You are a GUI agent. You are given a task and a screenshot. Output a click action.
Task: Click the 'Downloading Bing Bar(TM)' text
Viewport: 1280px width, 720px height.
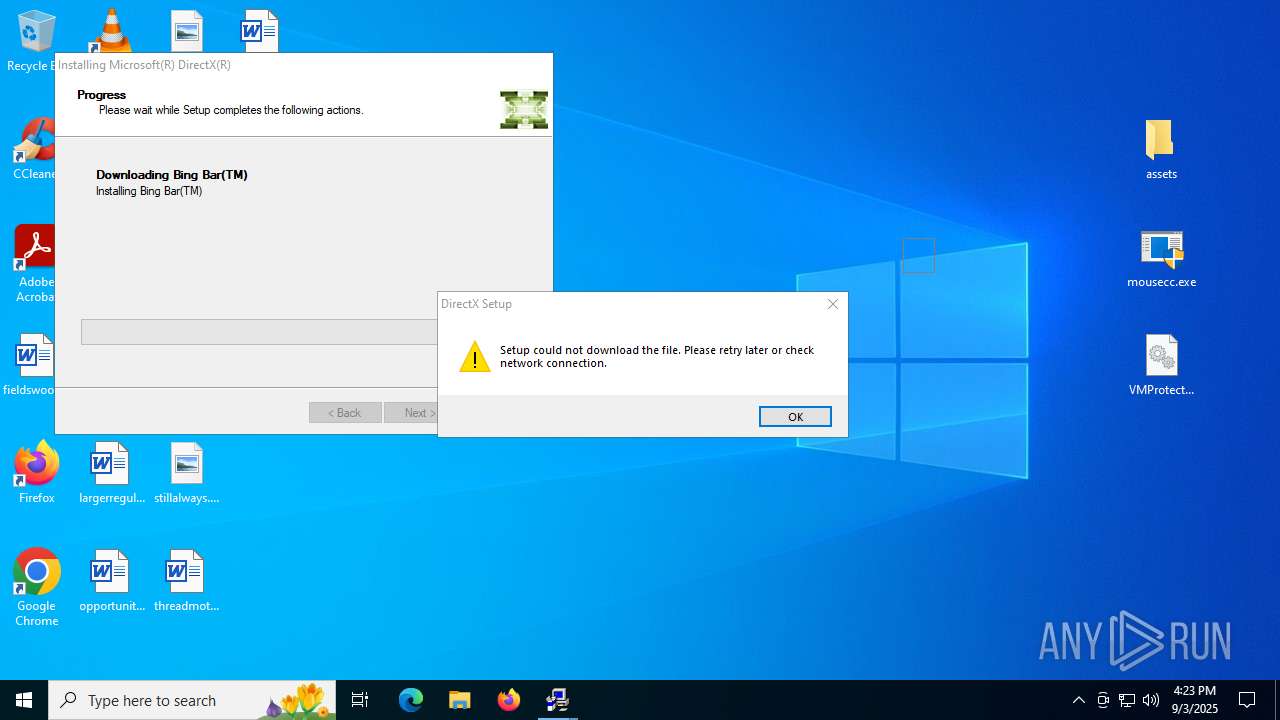pos(172,175)
